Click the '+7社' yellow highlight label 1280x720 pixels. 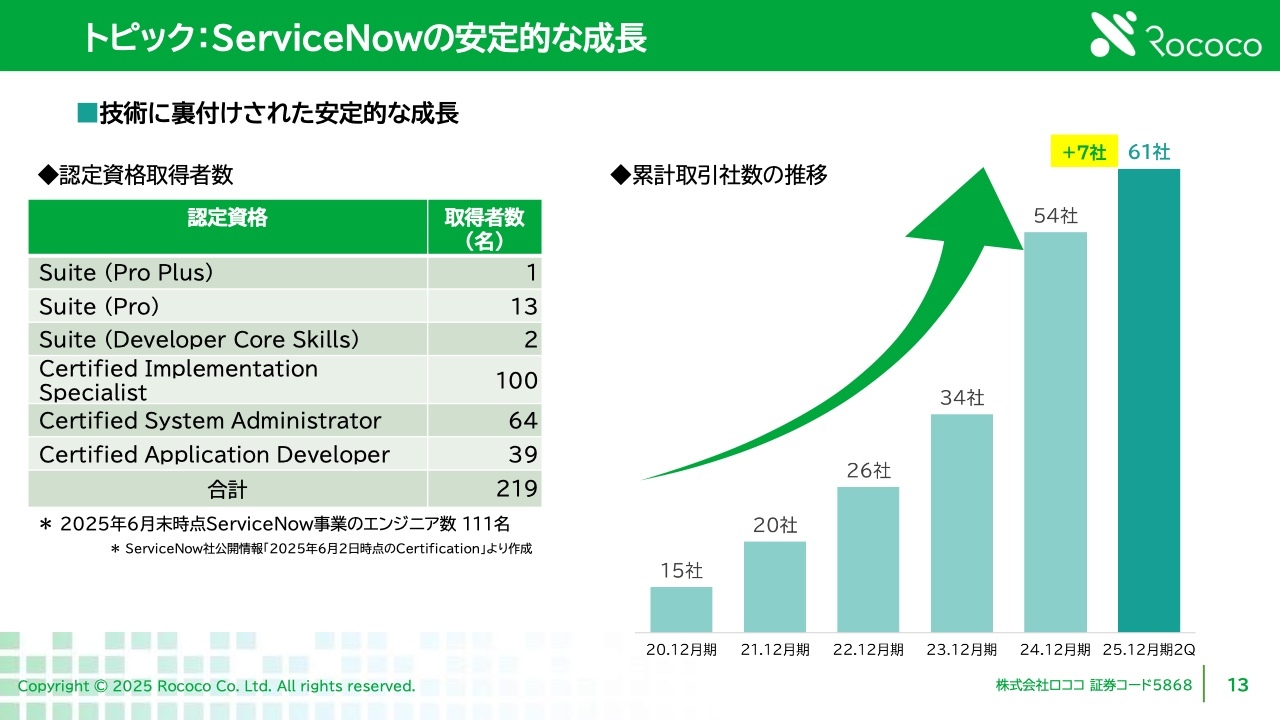[x=1083, y=153]
